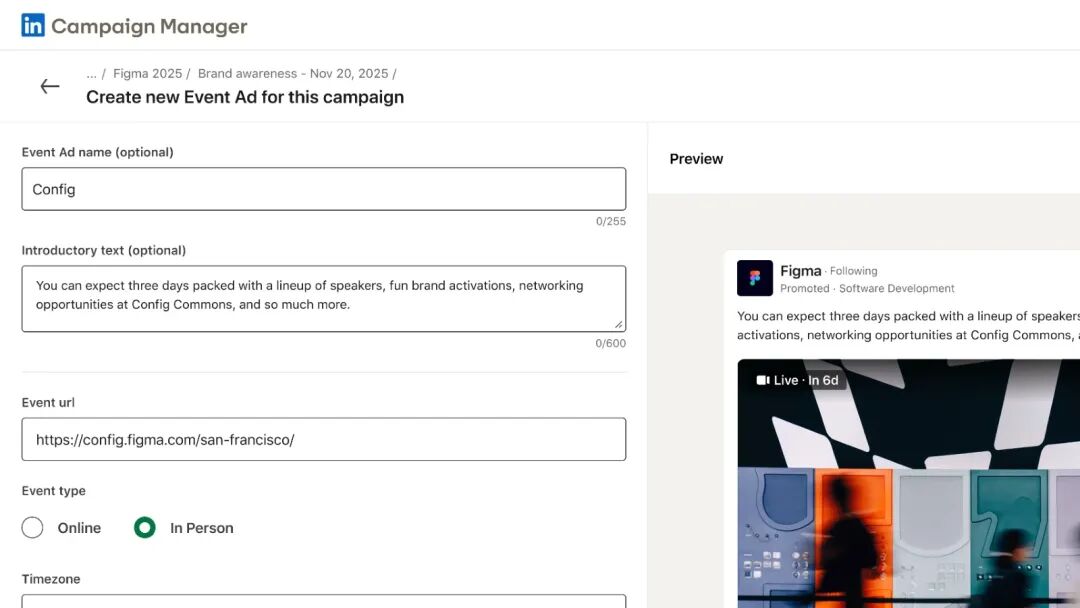Viewport: 1080px width, 608px height.
Task: Expand the breadcrumb ellipsis
Action: pos(91,74)
